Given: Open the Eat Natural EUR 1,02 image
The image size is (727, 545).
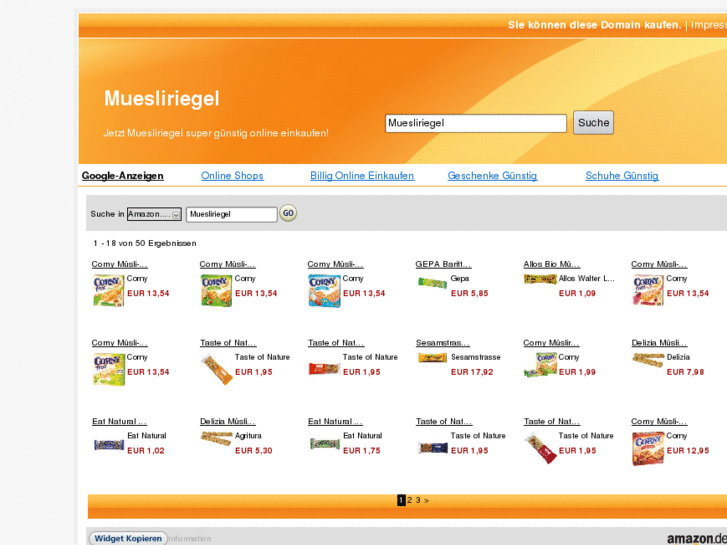Looking at the screenshot, I should [x=108, y=445].
